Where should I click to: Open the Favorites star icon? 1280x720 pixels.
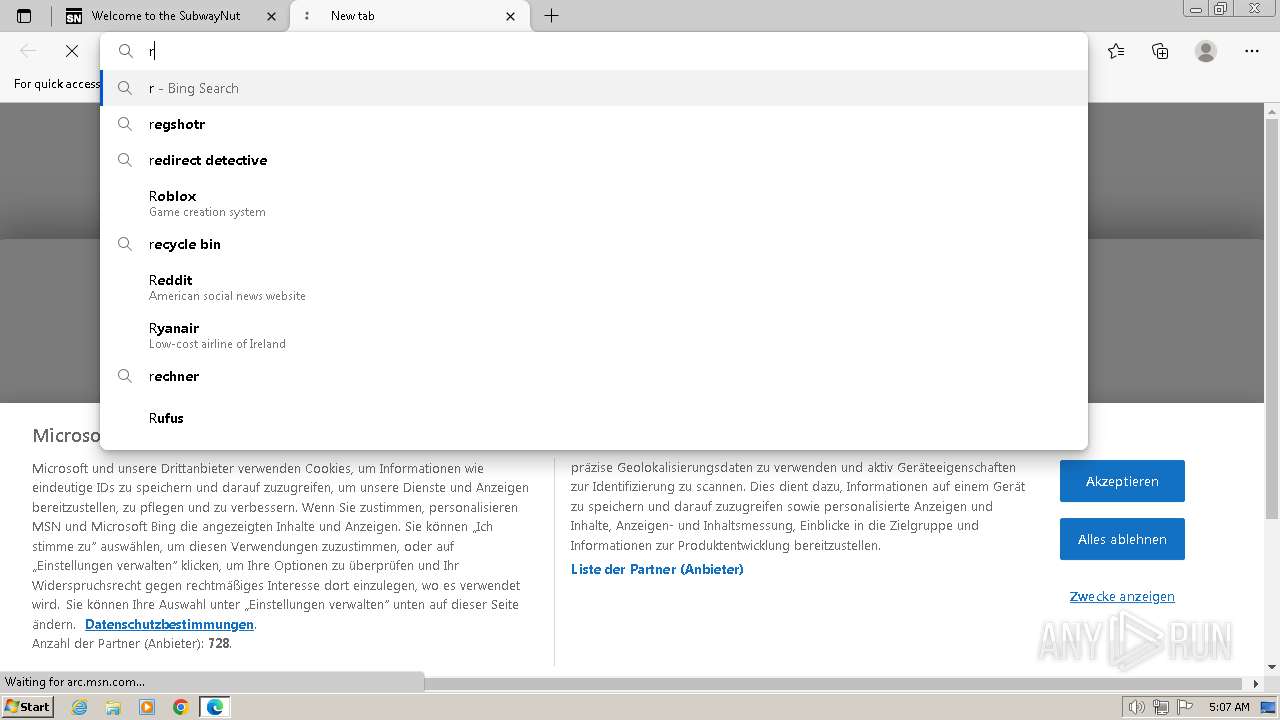1116,51
